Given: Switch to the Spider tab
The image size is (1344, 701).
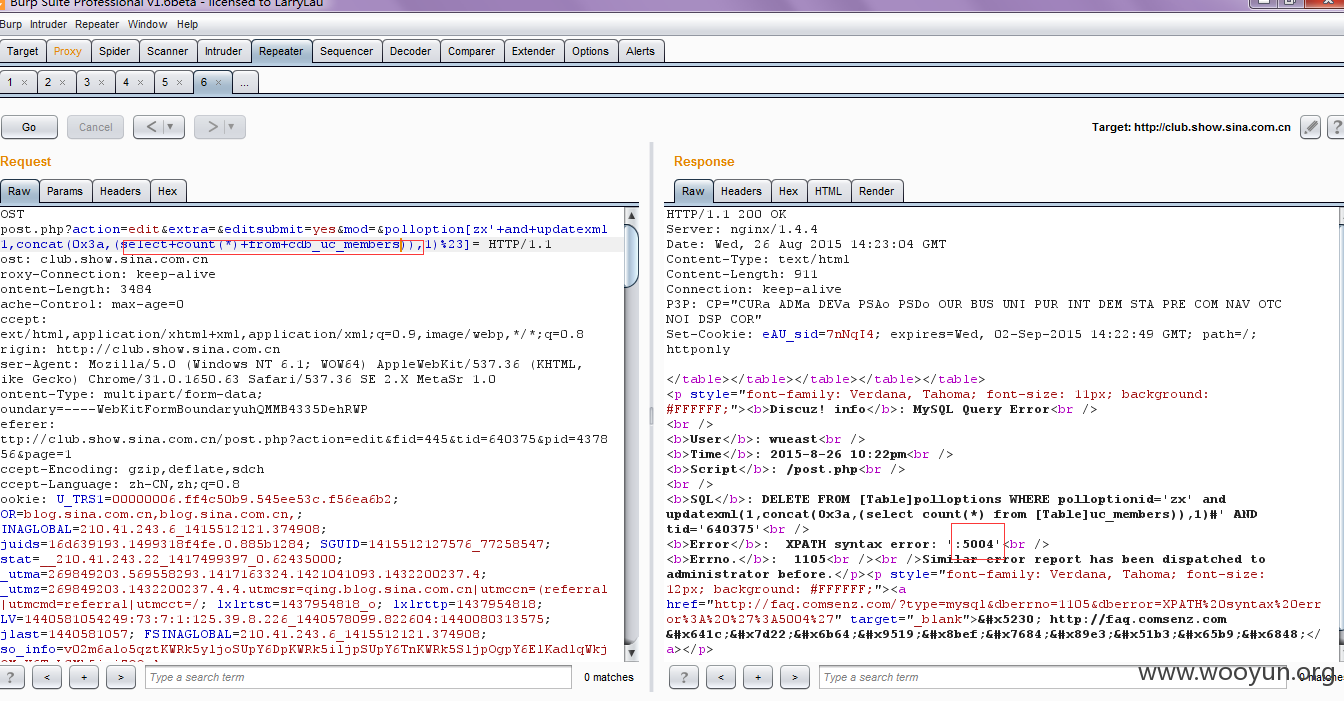Looking at the screenshot, I should 114,51.
